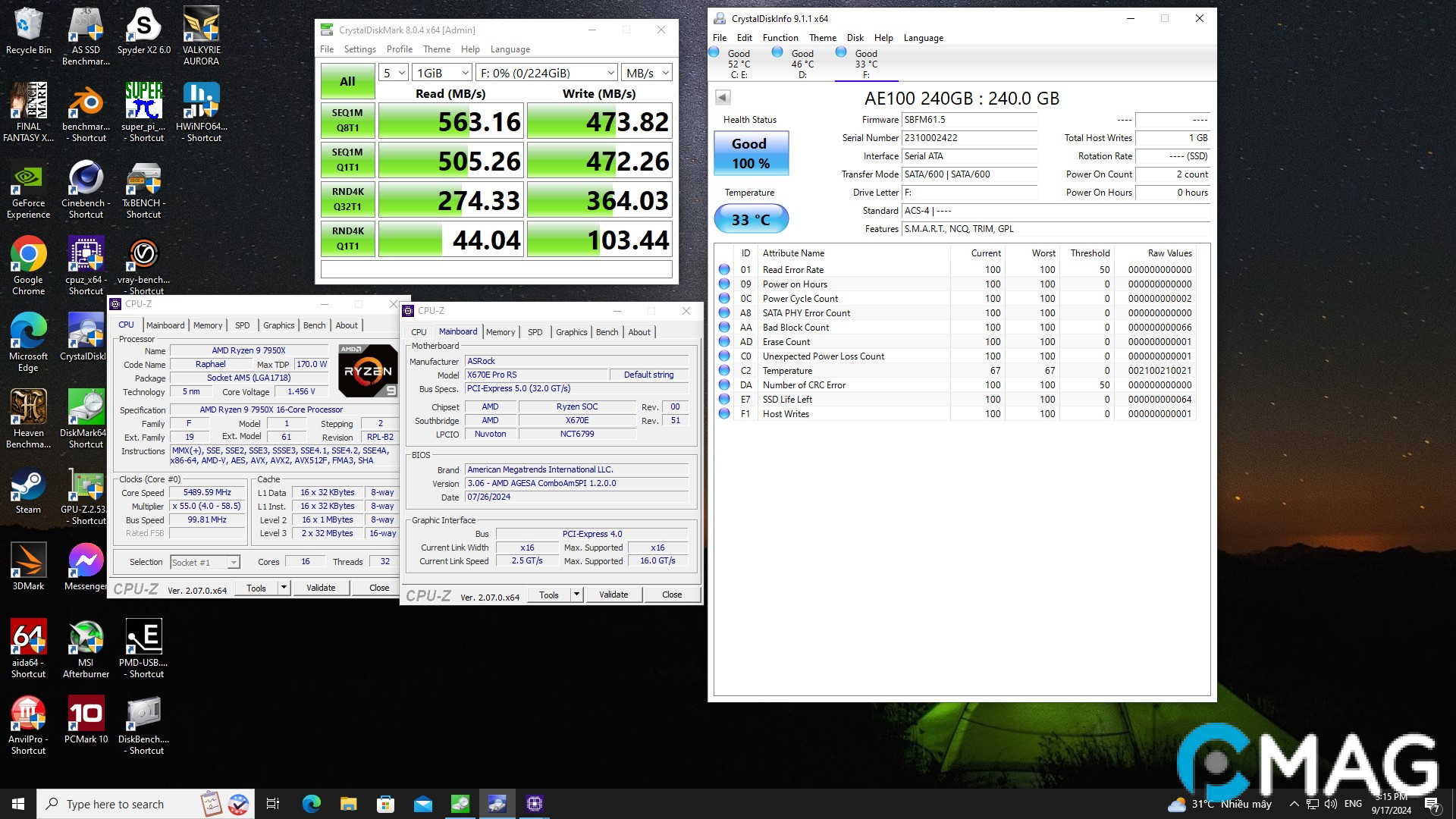Open the Microsoft Store taskbar icon
This screenshot has height=819, width=1456.
385,804
